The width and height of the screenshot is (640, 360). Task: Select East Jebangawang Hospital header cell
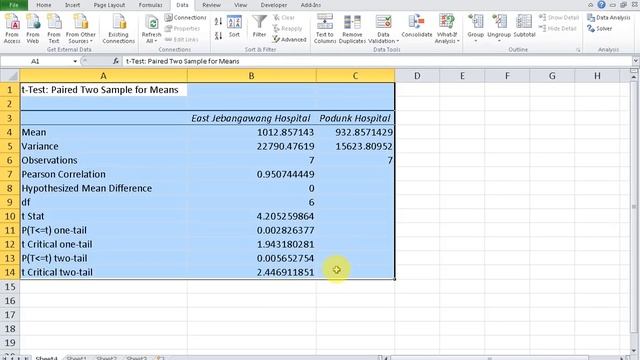tap(251, 118)
